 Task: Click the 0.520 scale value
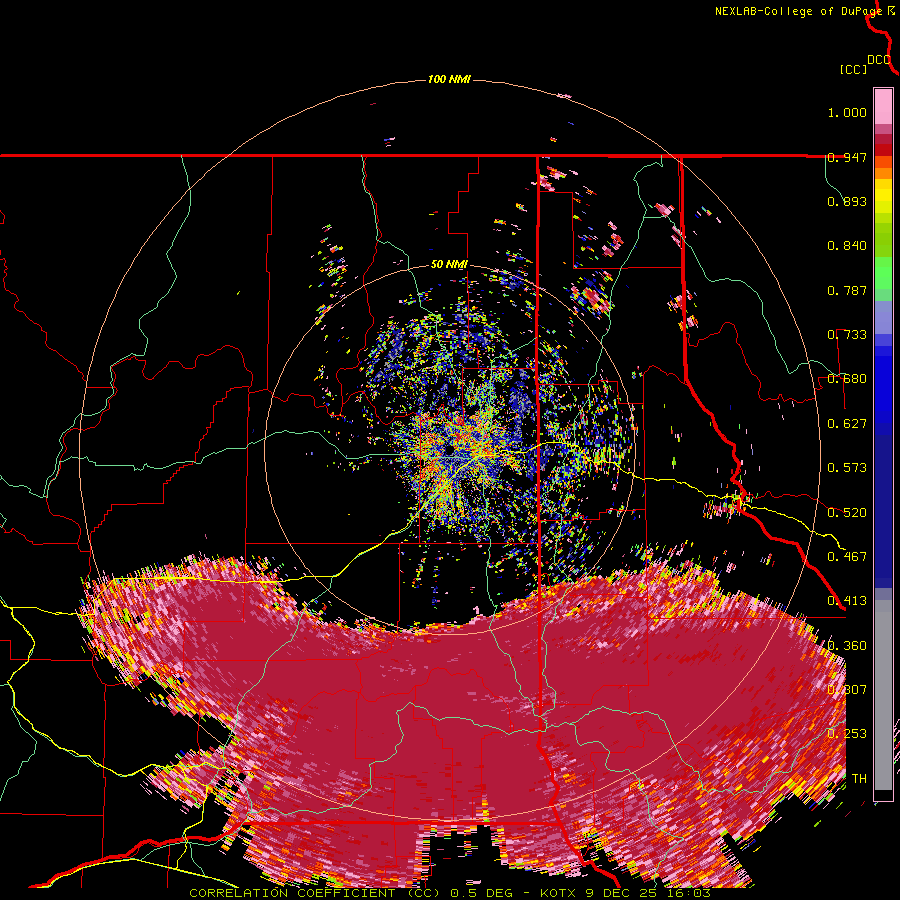847,512
